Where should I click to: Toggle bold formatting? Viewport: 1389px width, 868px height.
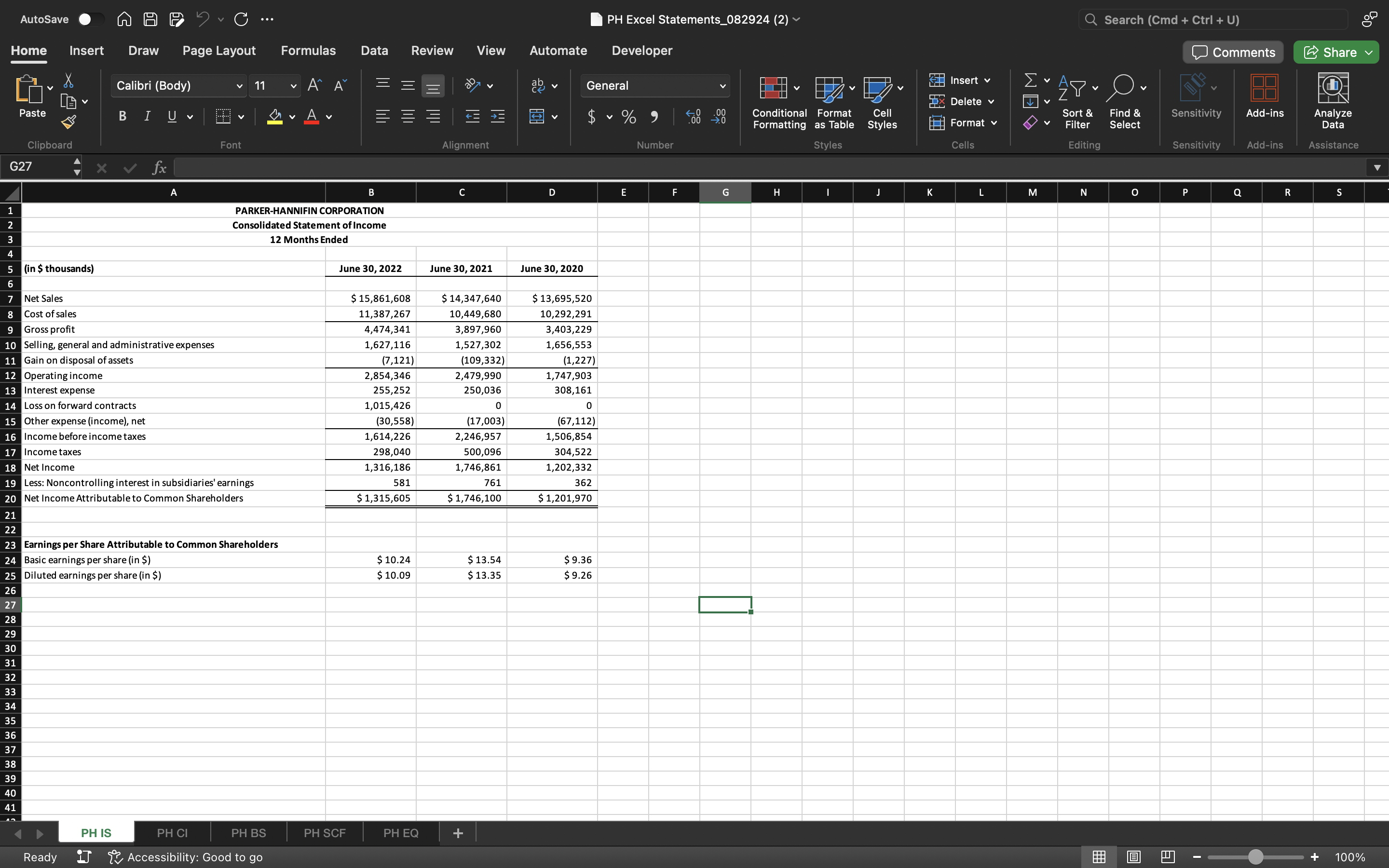(x=122, y=116)
